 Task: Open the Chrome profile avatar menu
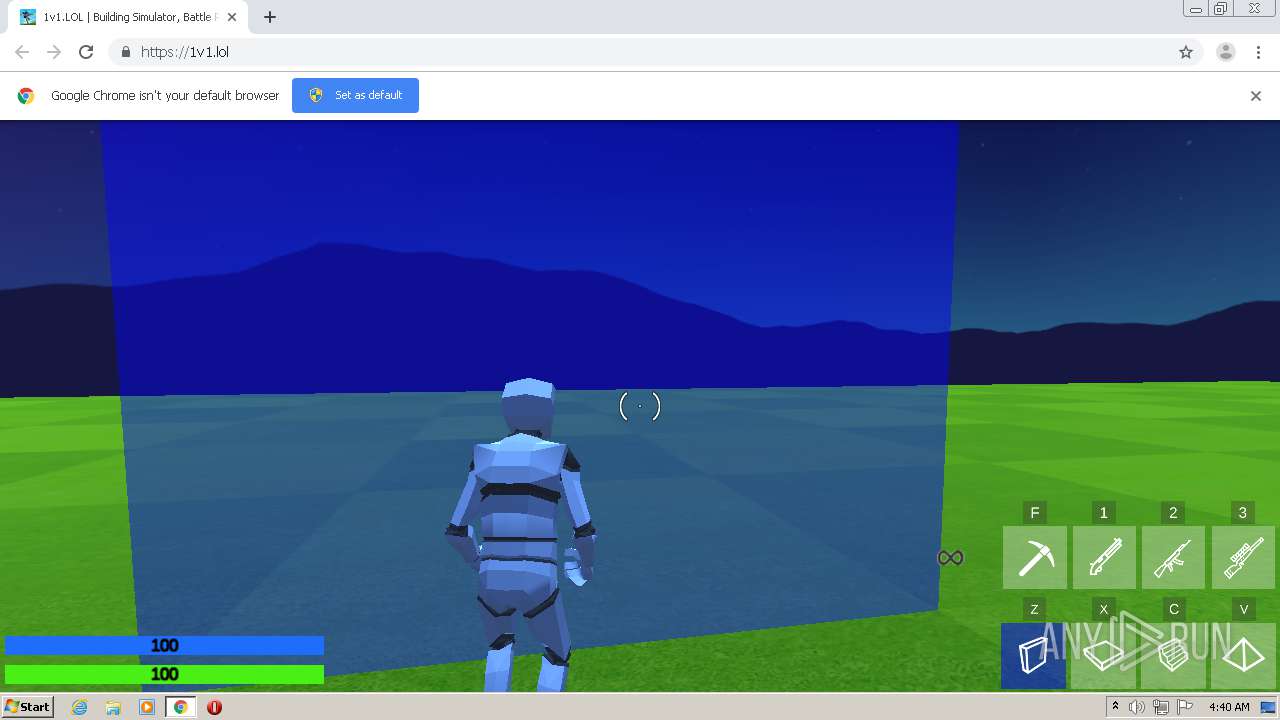[1226, 52]
